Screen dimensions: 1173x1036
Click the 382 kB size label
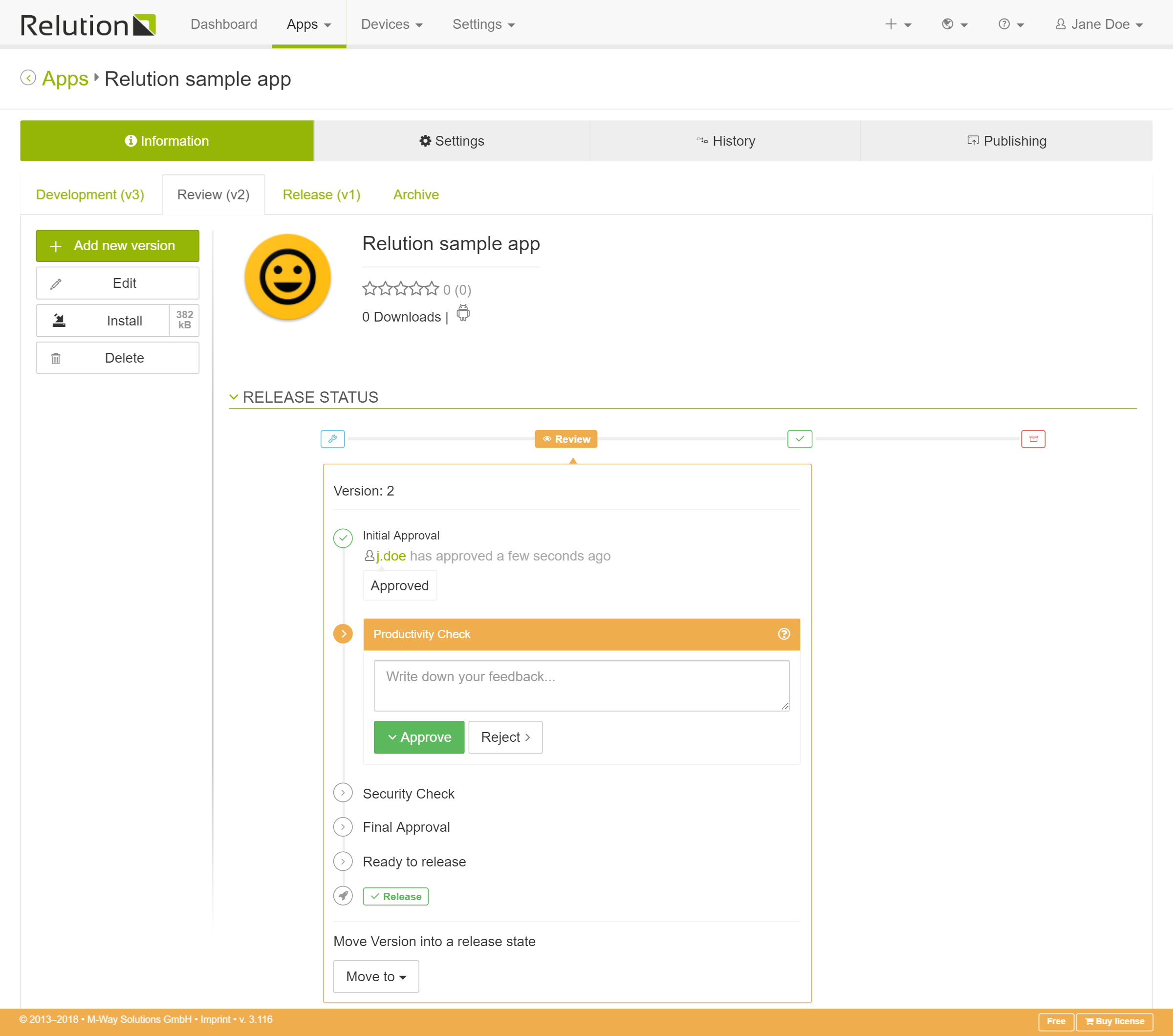click(x=184, y=320)
